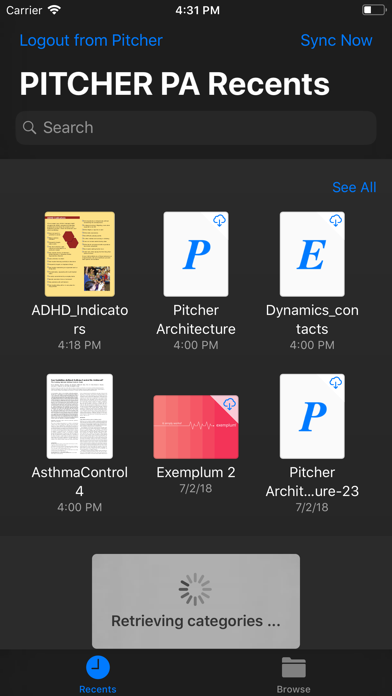Tap cloud download icon on Pitcher Archit...ure-23

pos(336,382)
